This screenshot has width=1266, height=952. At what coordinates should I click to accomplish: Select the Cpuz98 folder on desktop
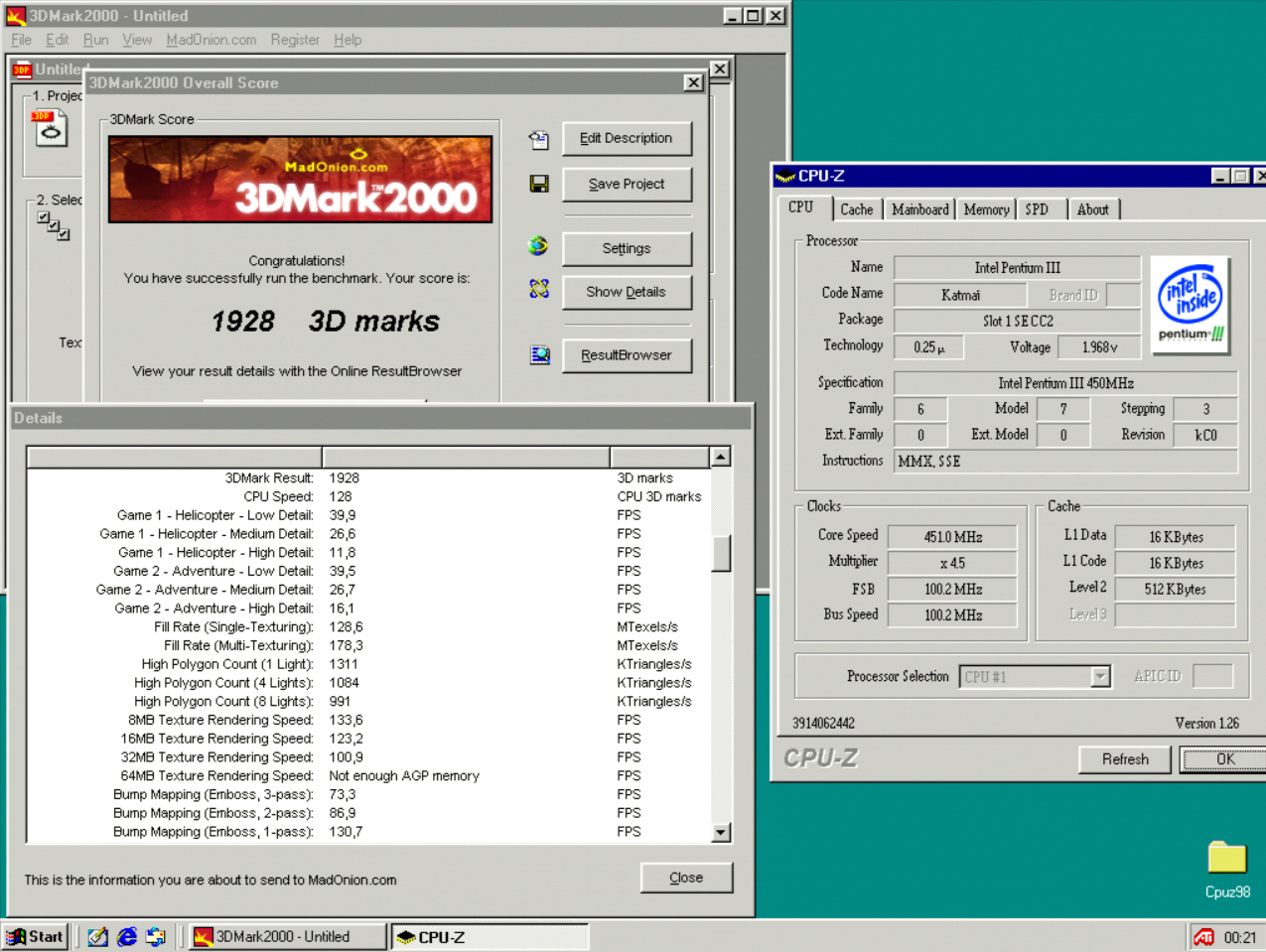tap(1227, 870)
